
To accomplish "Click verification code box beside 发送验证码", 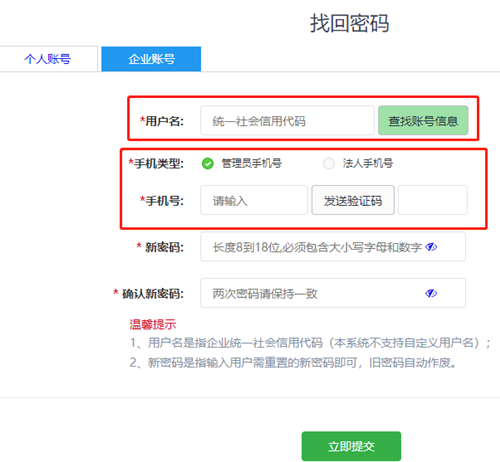I will pyautogui.click(x=433, y=200).
